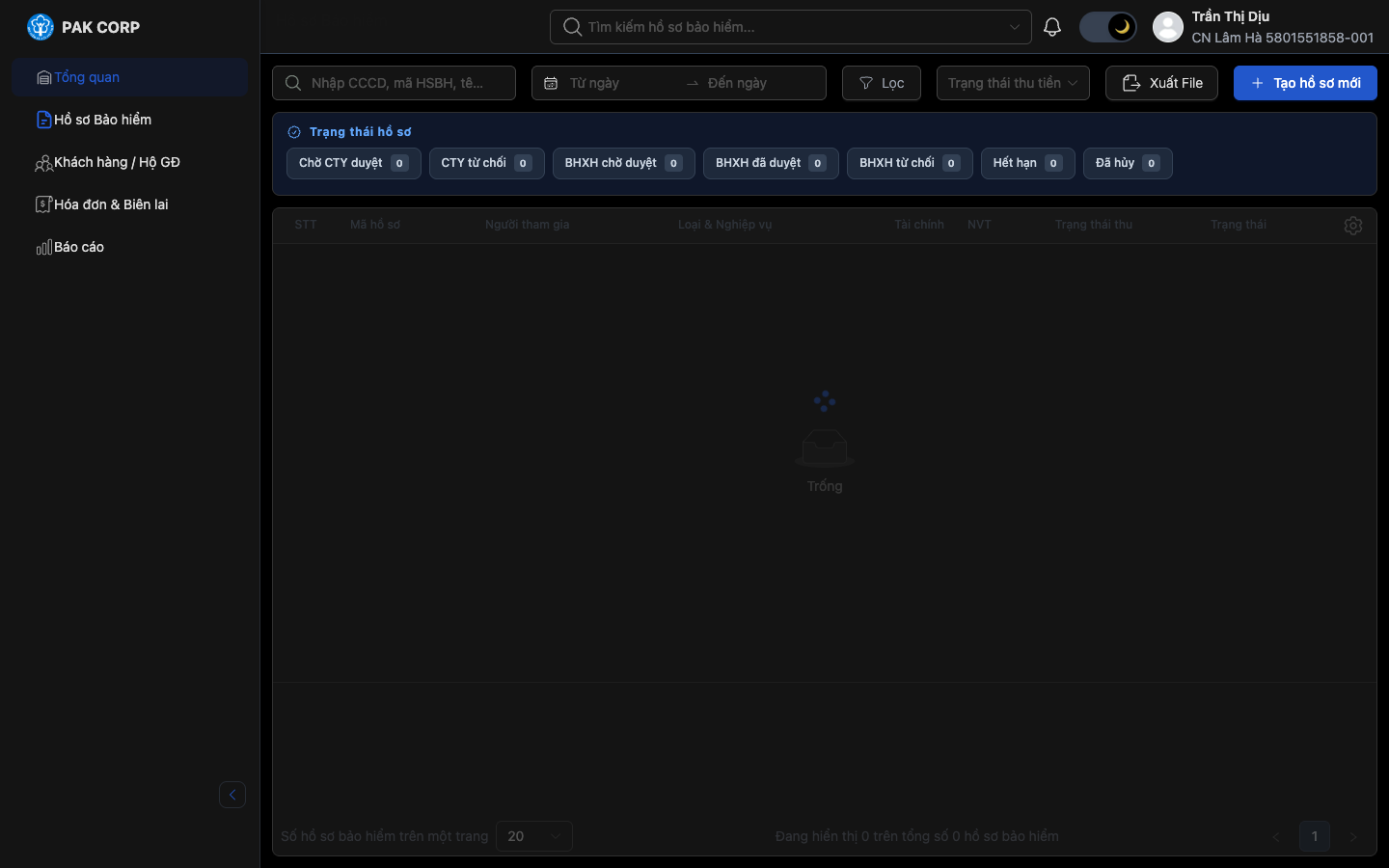This screenshot has height=868, width=1389.
Task: Click the Loại & Nghiệp vụ column header
Action: tap(725, 225)
